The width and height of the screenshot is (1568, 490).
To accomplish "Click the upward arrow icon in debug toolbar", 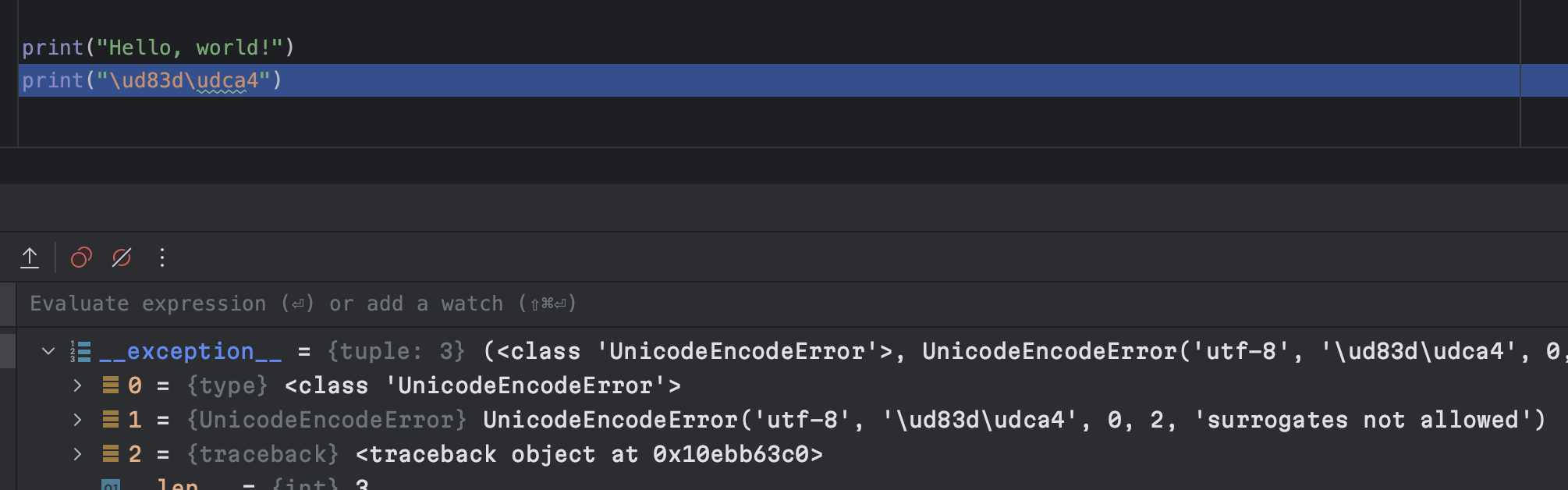I will click(x=31, y=257).
